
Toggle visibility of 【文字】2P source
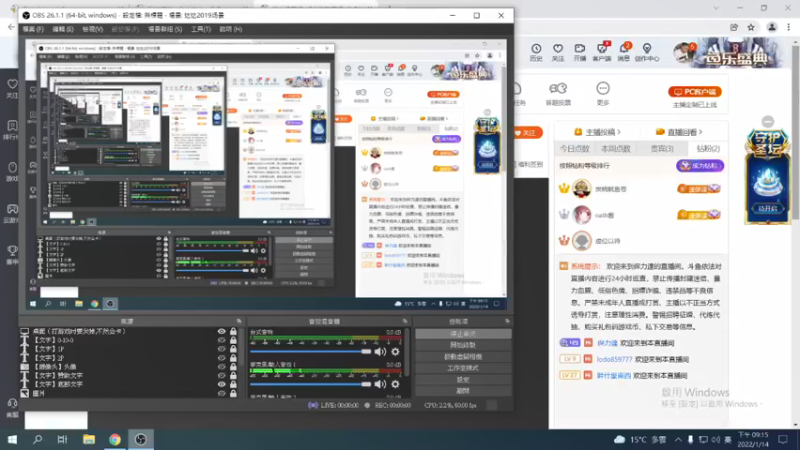[221, 358]
